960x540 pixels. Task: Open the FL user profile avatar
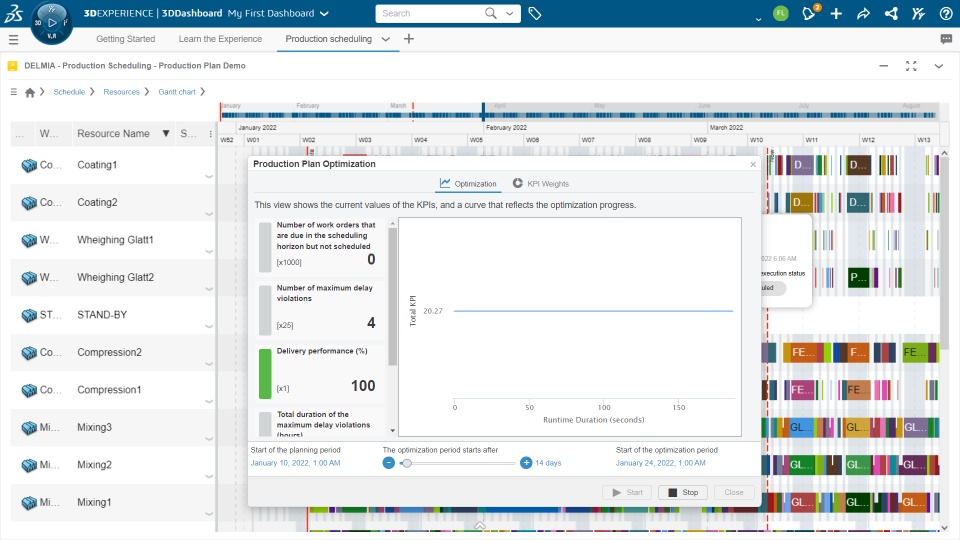click(x=780, y=13)
